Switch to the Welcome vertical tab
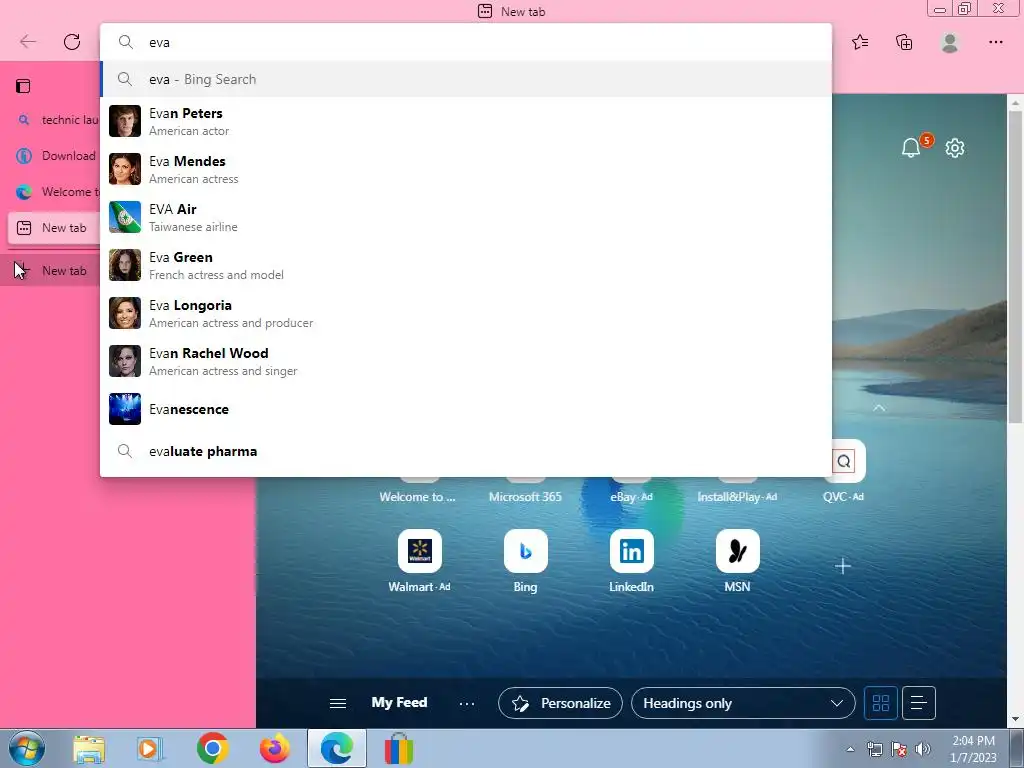 (55, 191)
